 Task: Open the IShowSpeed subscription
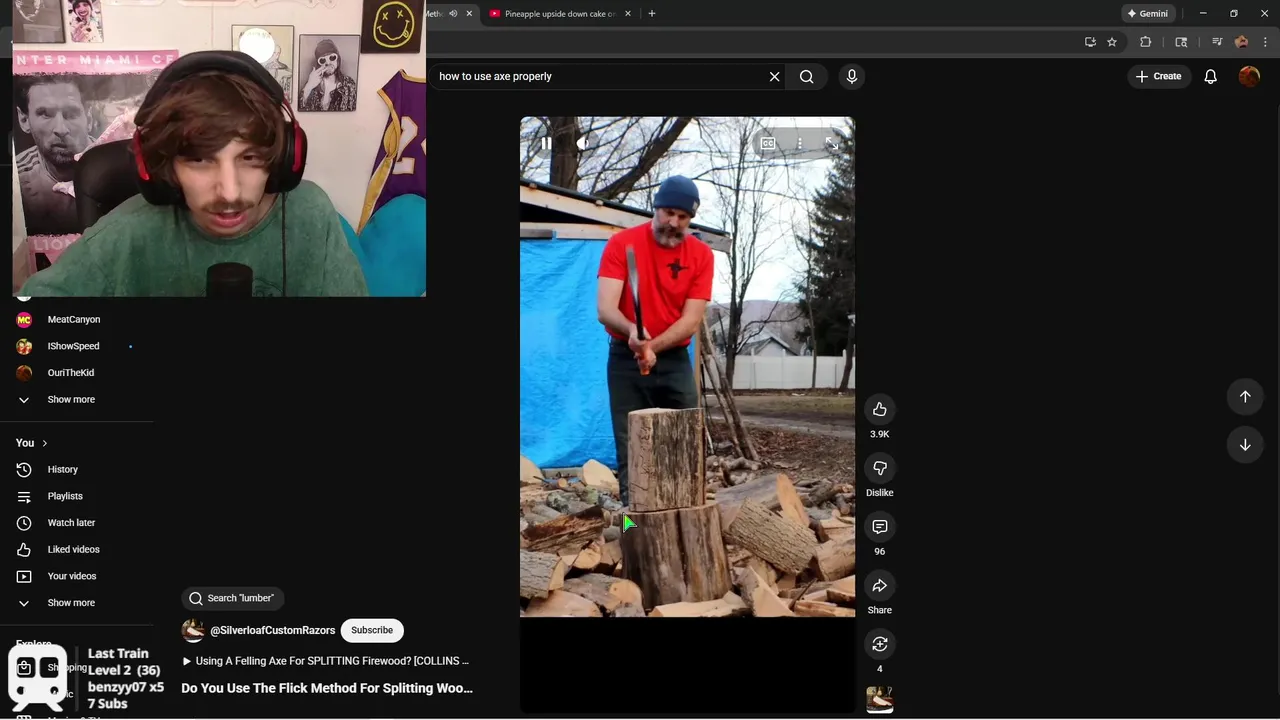74,346
